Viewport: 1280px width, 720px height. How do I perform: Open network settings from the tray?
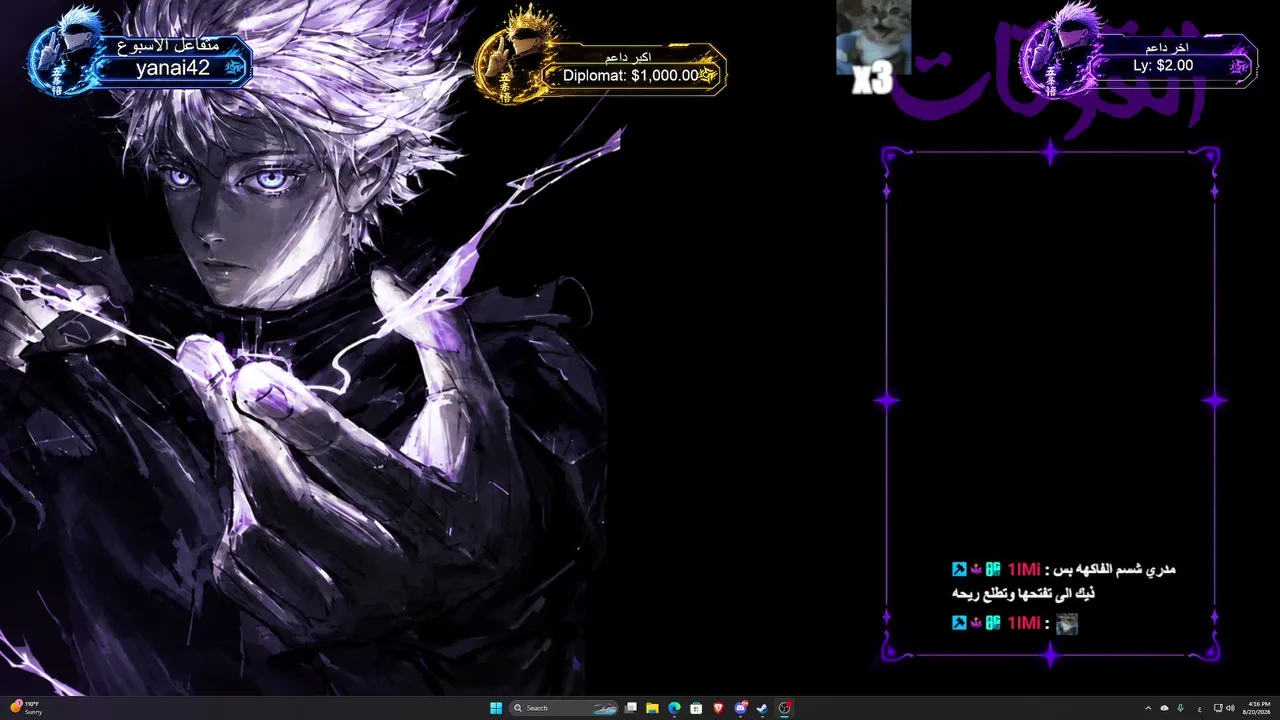click(x=1217, y=708)
